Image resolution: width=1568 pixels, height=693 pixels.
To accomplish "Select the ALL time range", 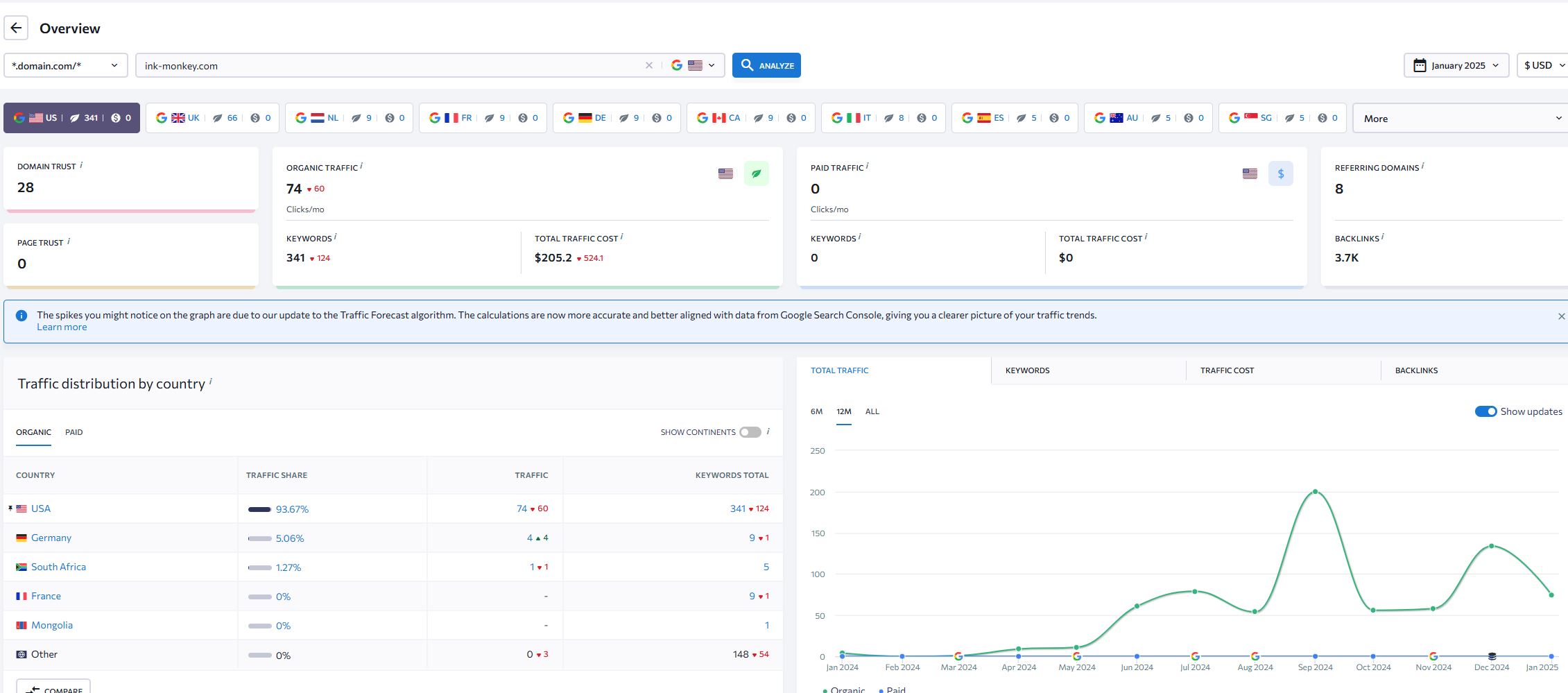I will pos(872,411).
